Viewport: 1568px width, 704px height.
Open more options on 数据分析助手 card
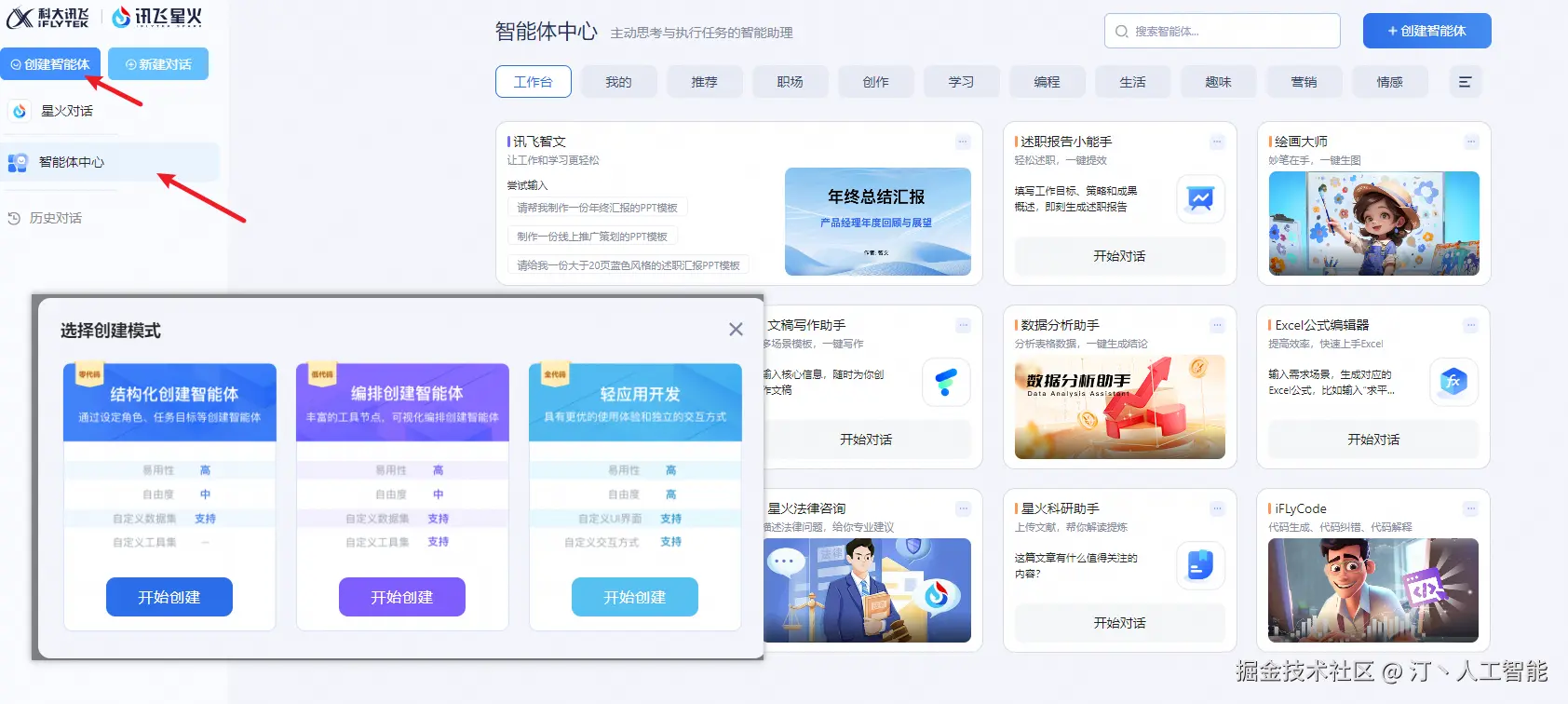point(1217,325)
